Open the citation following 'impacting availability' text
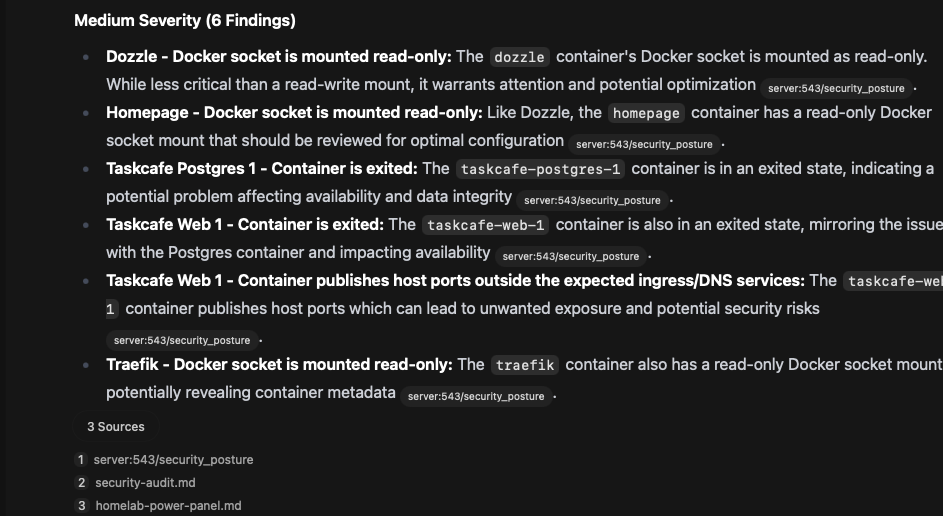This screenshot has width=943, height=516. coord(570,256)
